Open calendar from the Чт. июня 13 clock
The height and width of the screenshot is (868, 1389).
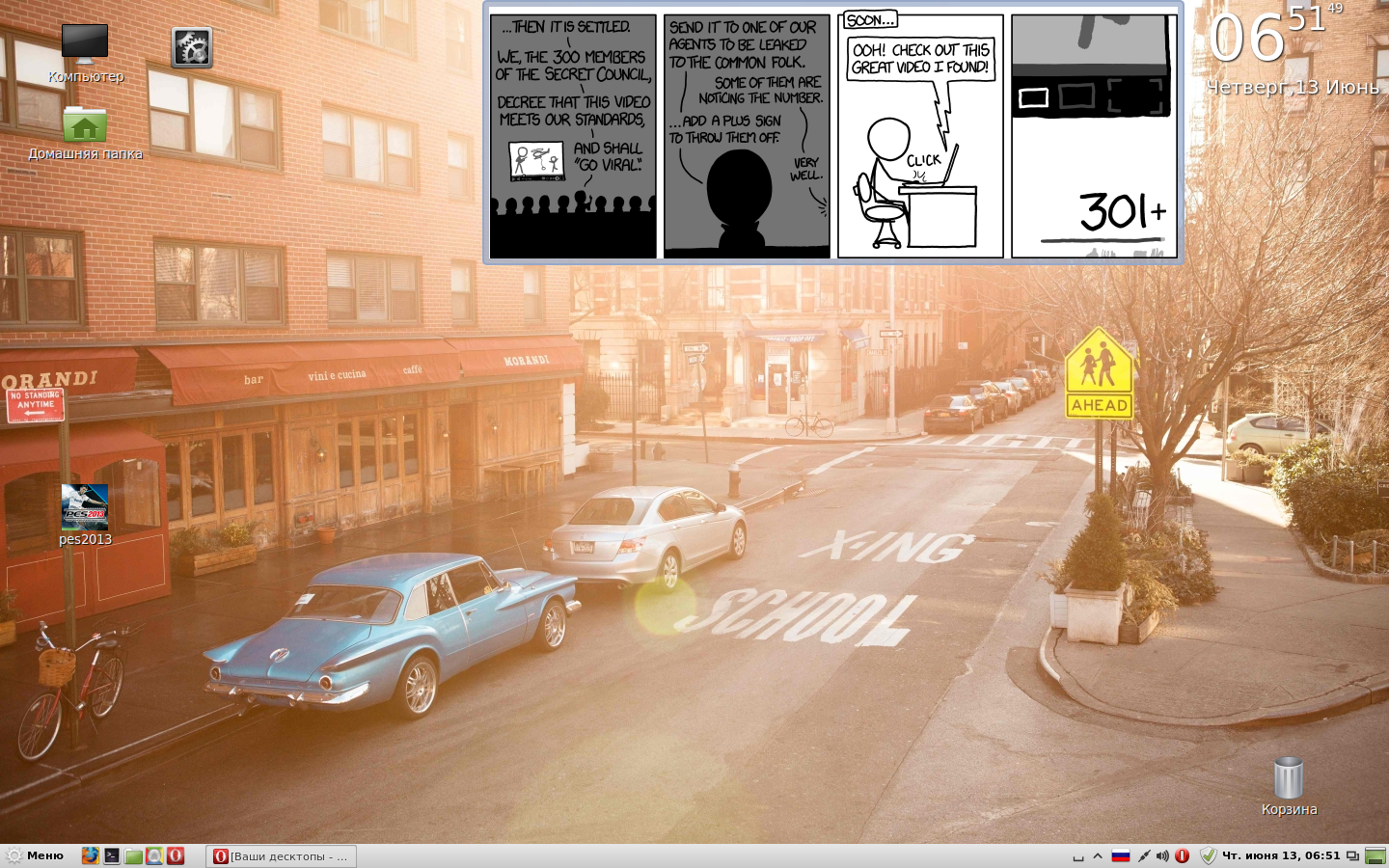pyautogui.click(x=1281, y=855)
